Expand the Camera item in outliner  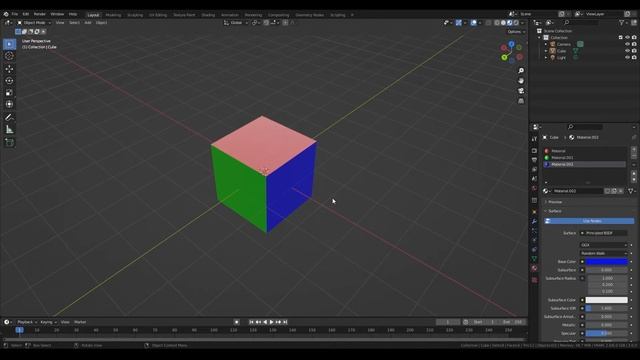pyautogui.click(x=546, y=44)
